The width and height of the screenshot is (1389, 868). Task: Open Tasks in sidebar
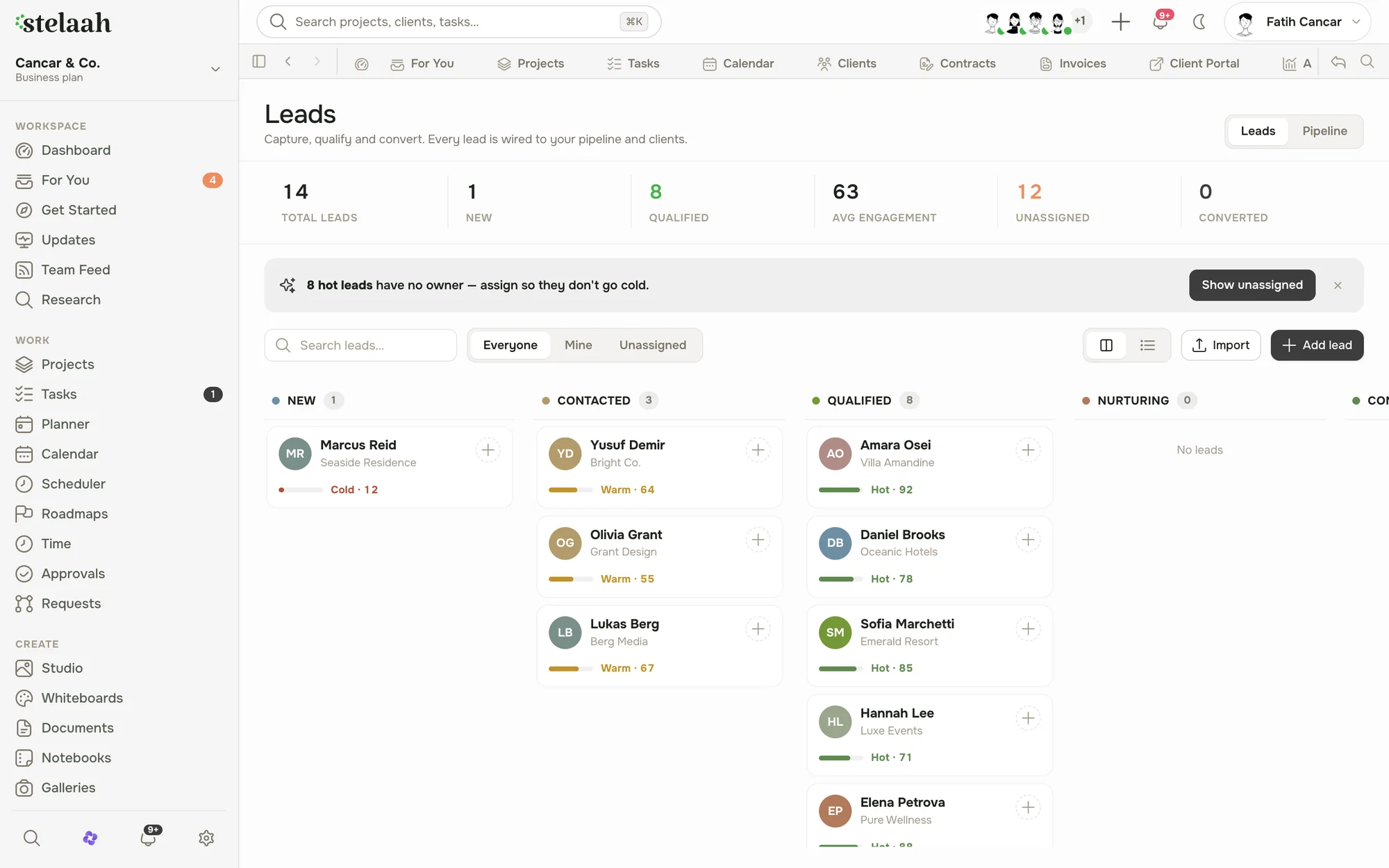click(119, 394)
